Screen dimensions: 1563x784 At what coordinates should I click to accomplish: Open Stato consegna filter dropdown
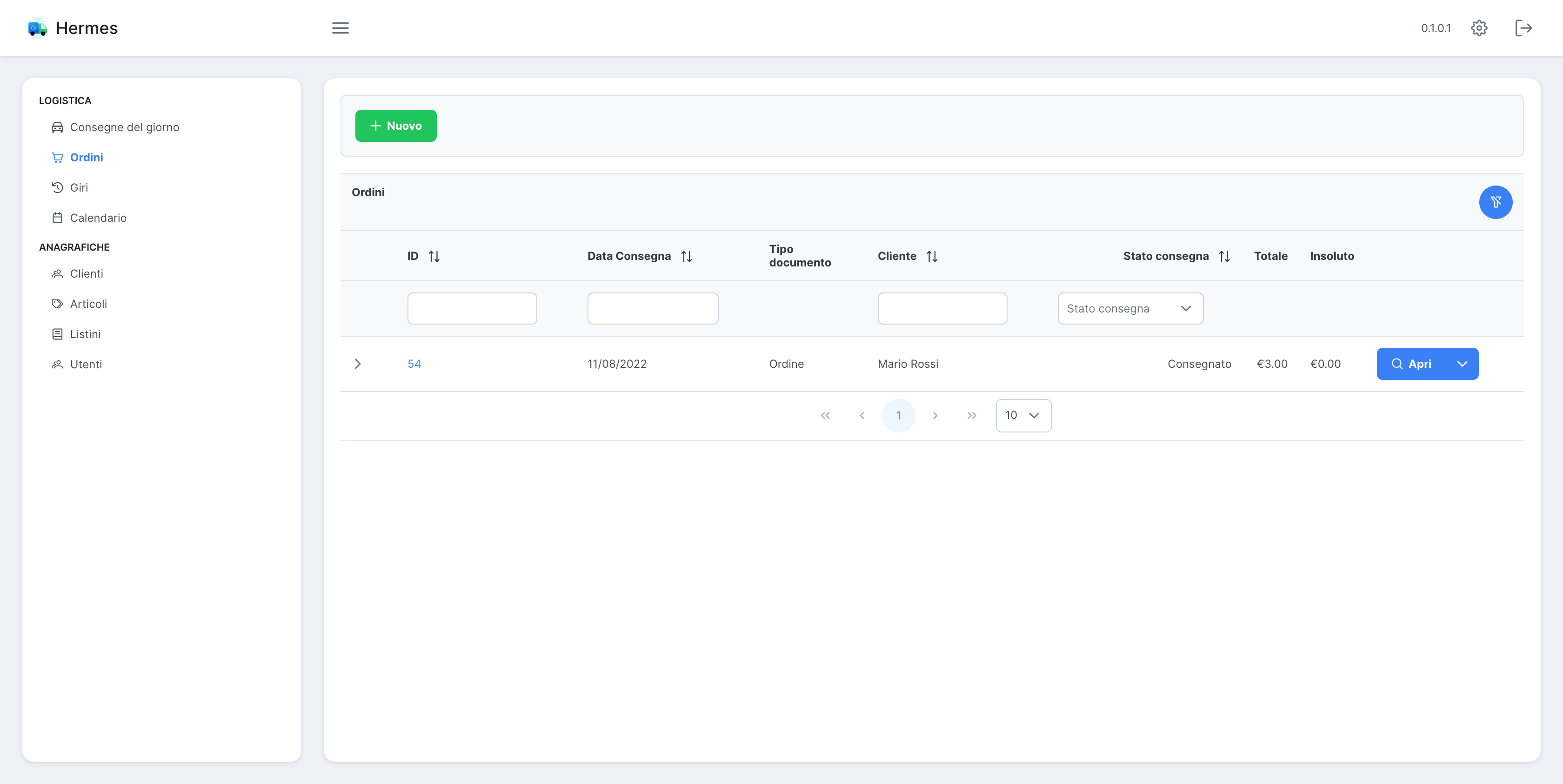(1130, 309)
